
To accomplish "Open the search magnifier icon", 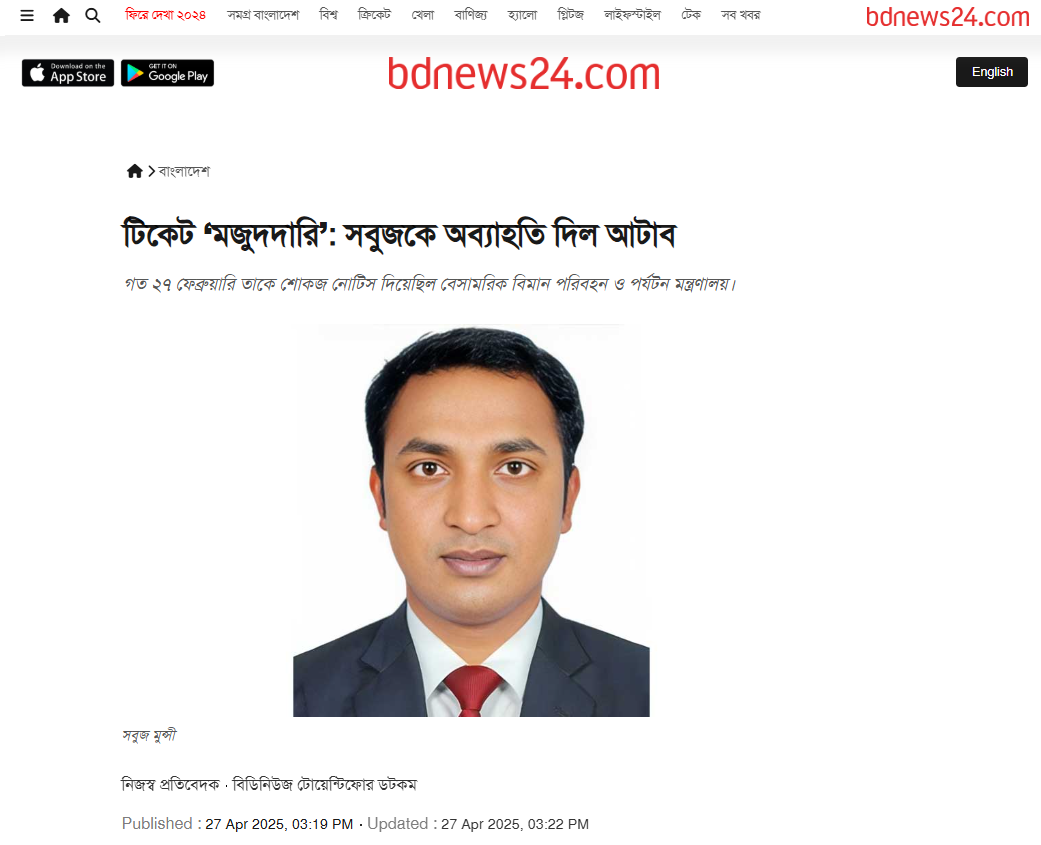I will pyautogui.click(x=93, y=15).
